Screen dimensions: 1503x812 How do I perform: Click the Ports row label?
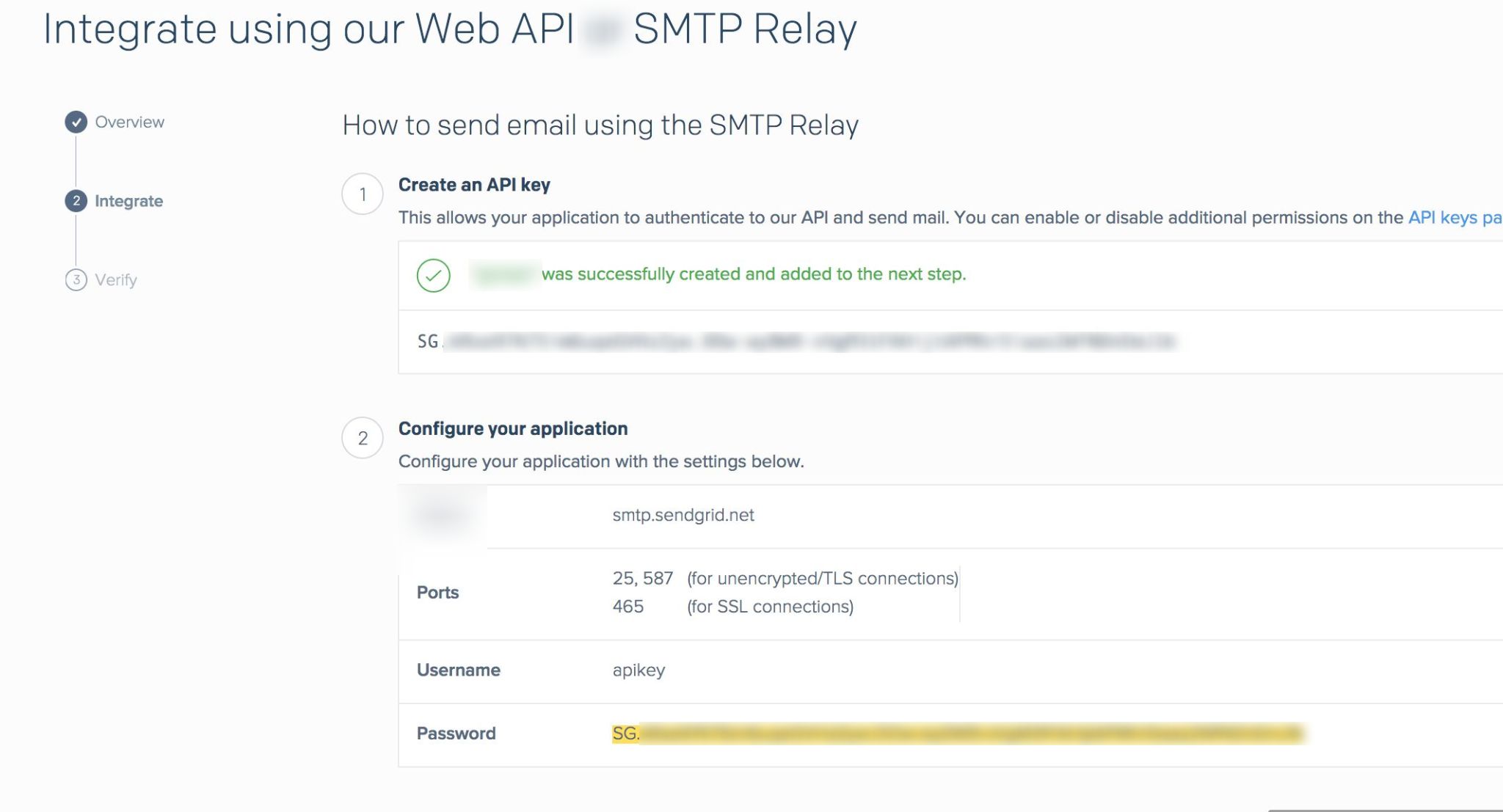(x=437, y=593)
